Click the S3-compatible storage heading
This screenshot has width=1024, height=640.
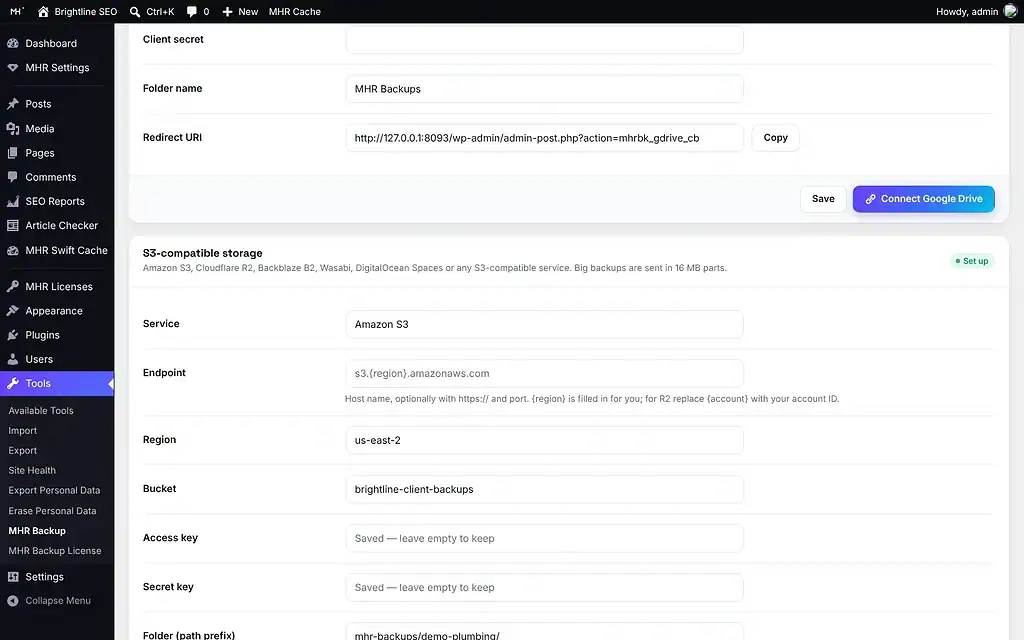coord(202,253)
